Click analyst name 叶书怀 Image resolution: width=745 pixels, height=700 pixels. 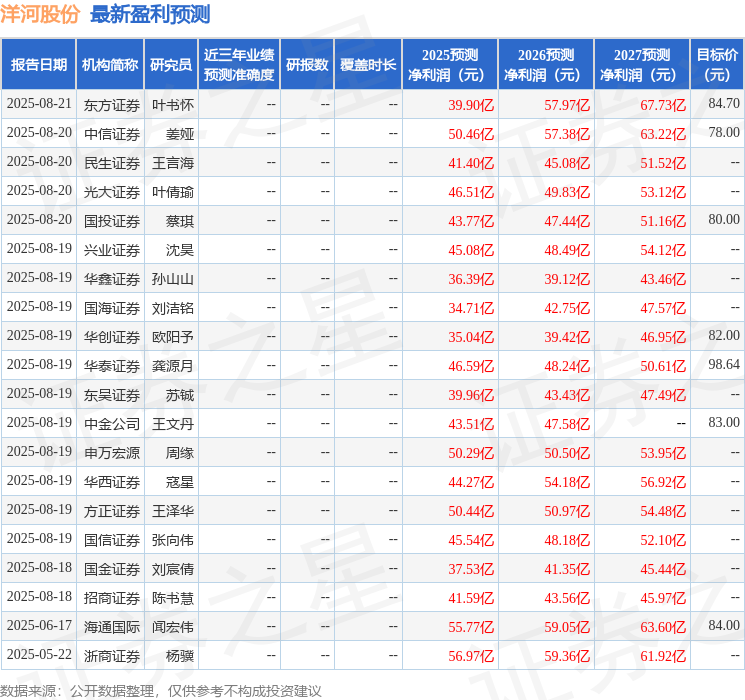tap(173, 105)
